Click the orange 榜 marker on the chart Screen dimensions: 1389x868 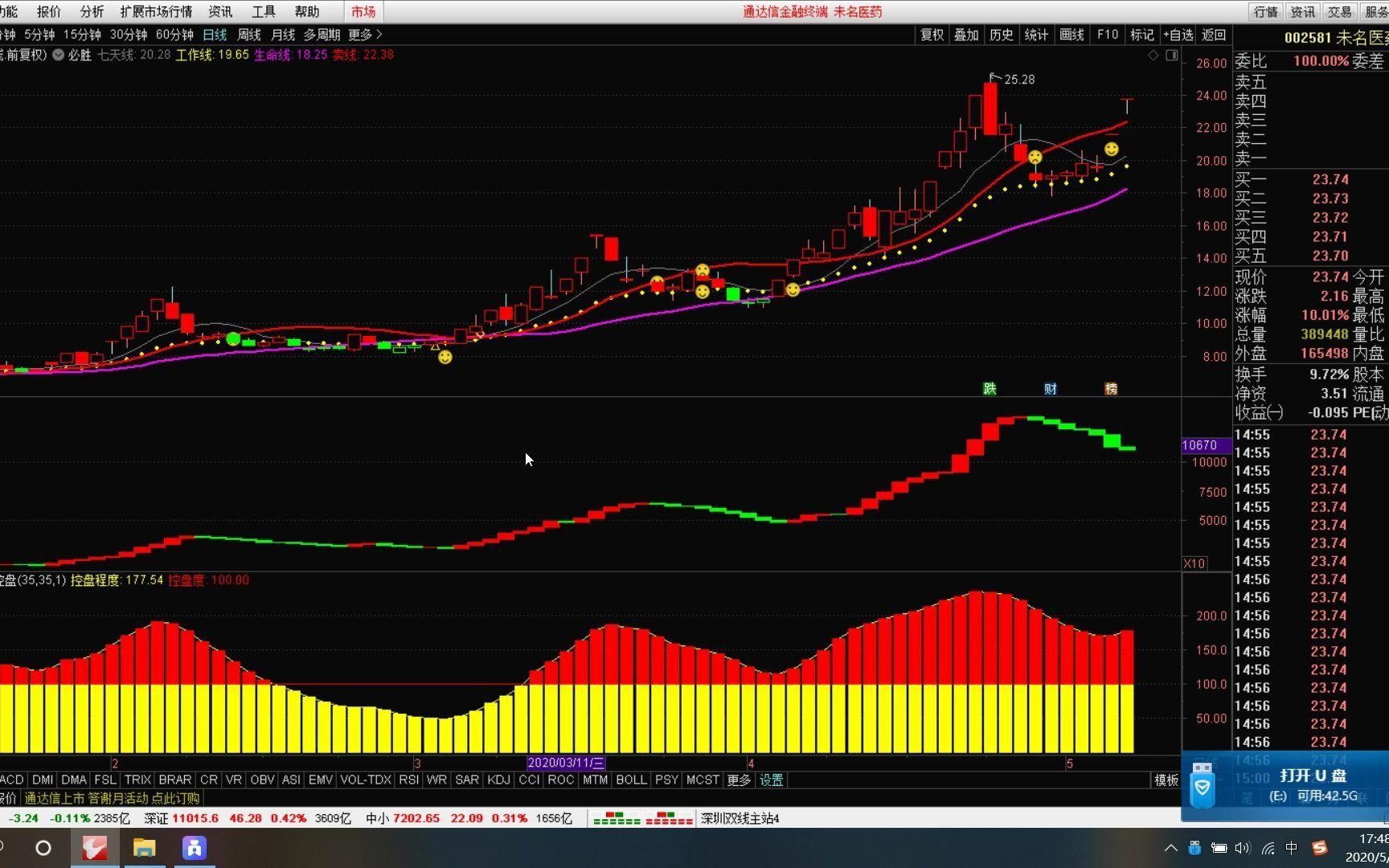(x=1111, y=389)
